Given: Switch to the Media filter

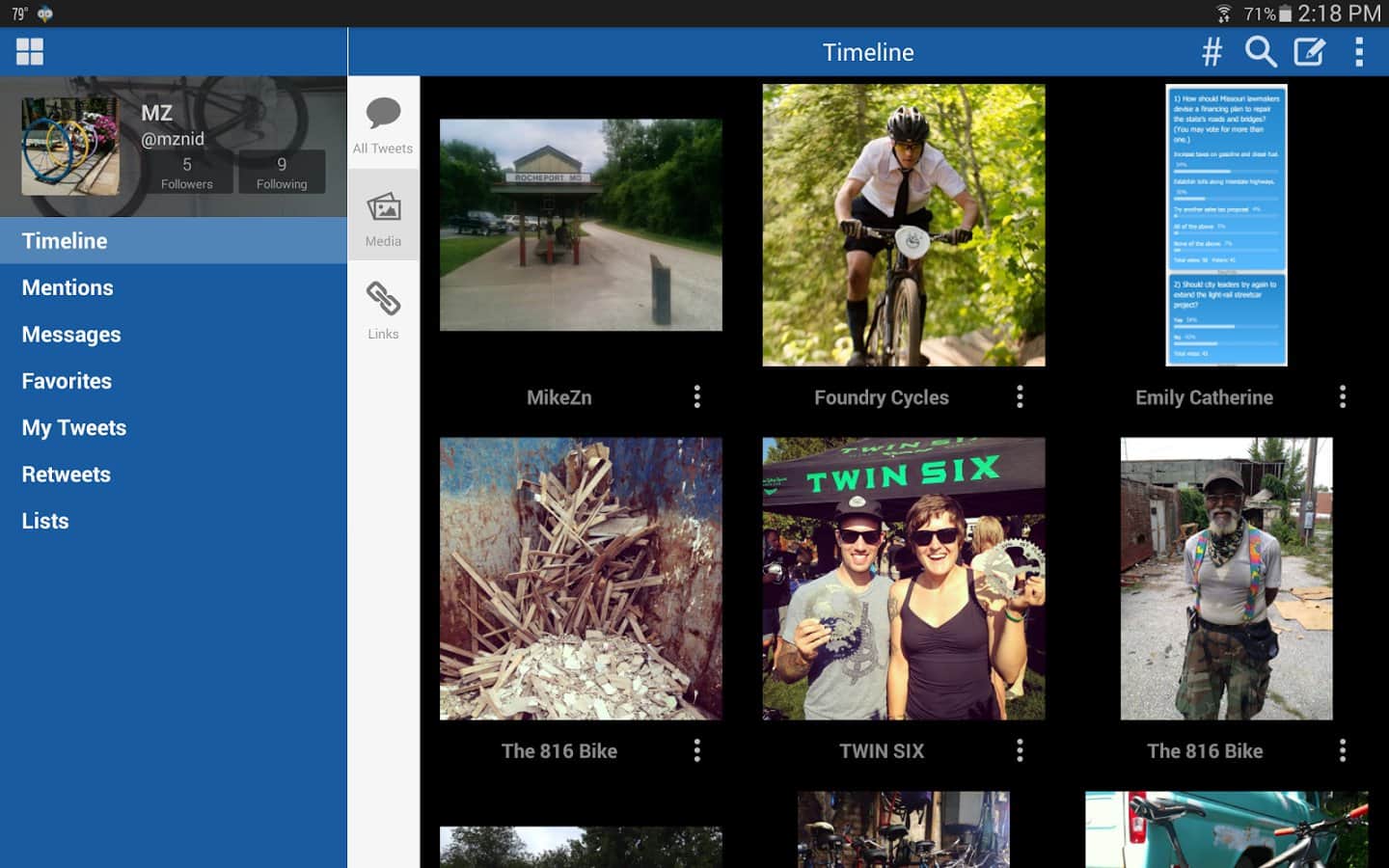Looking at the screenshot, I should click(383, 216).
